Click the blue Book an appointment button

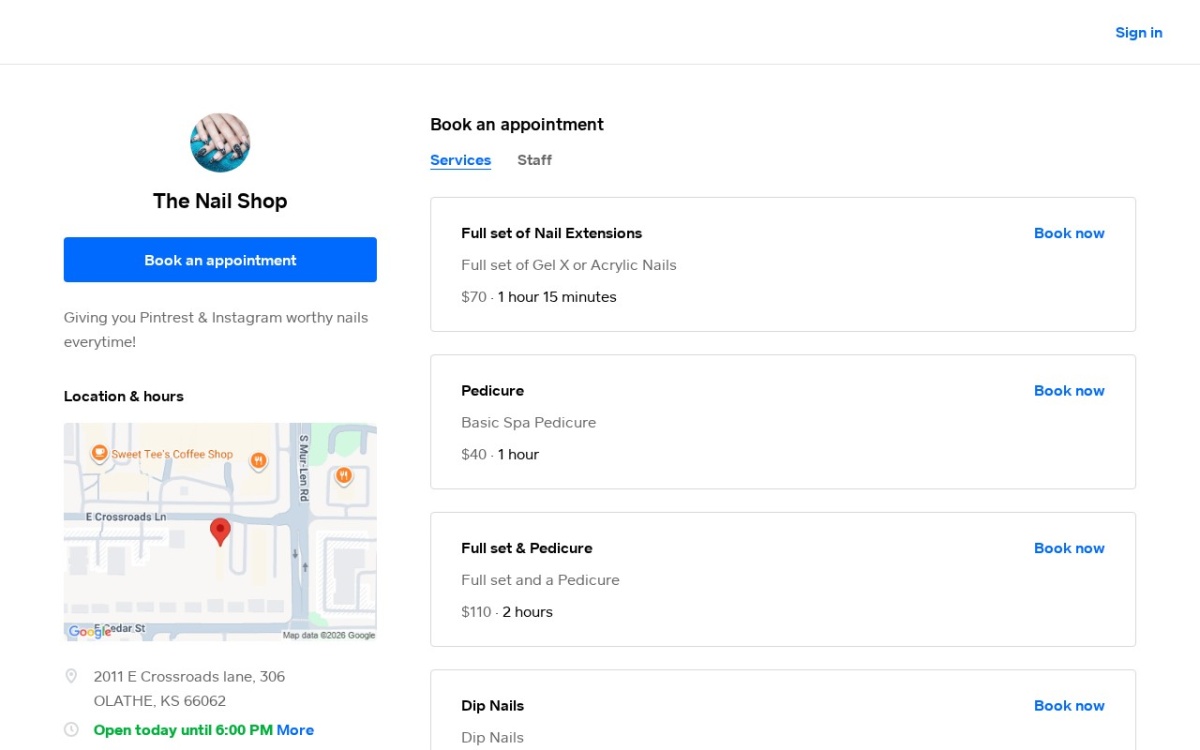pos(220,260)
